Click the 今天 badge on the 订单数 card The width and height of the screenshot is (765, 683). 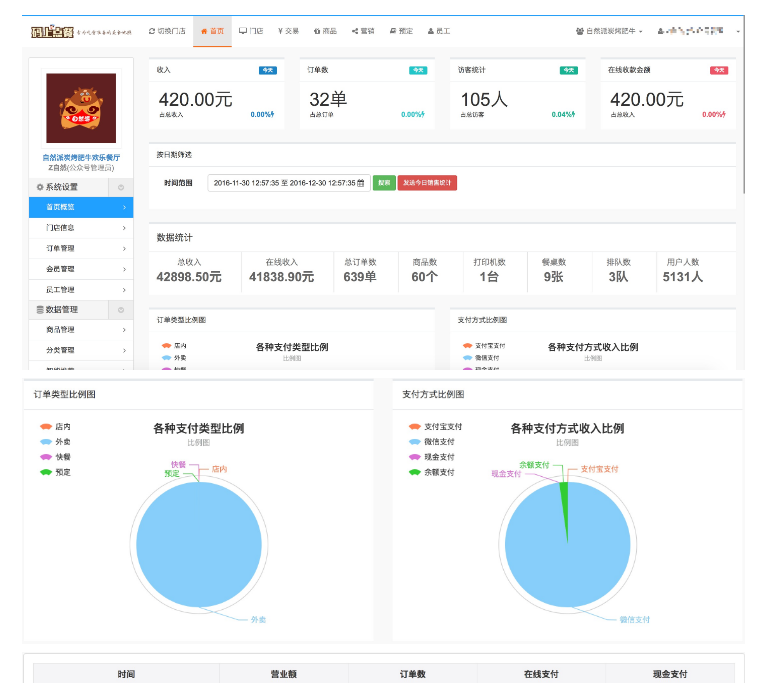418,70
